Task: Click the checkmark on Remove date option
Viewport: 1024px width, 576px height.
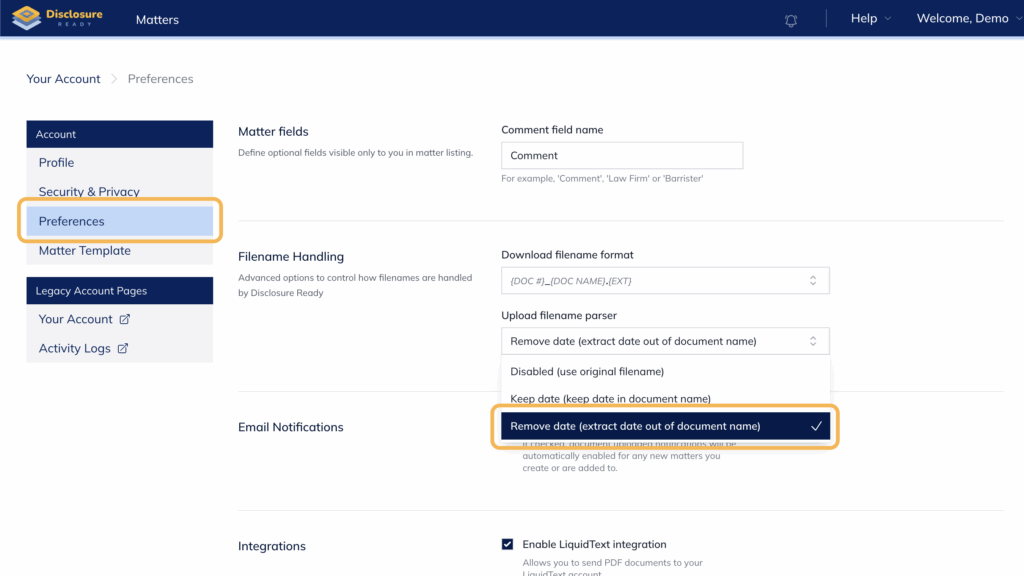Action: pyautogui.click(x=816, y=426)
